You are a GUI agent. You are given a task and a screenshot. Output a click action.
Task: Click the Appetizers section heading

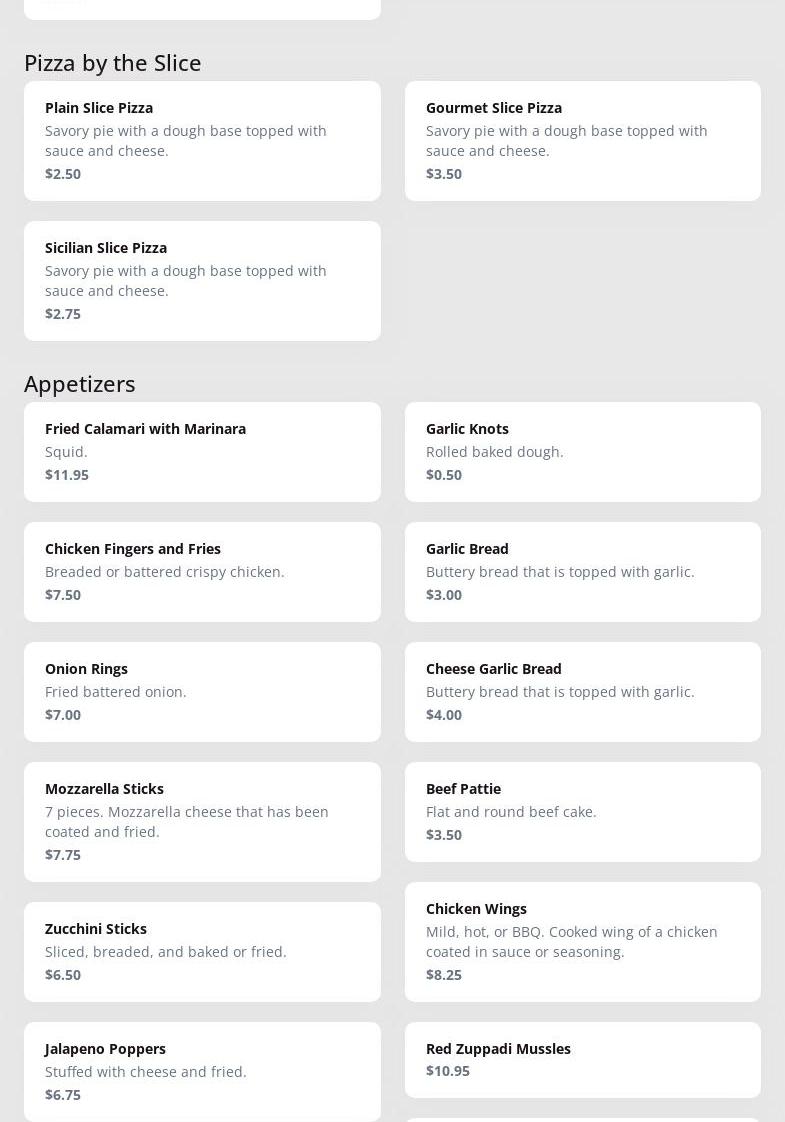[80, 383]
